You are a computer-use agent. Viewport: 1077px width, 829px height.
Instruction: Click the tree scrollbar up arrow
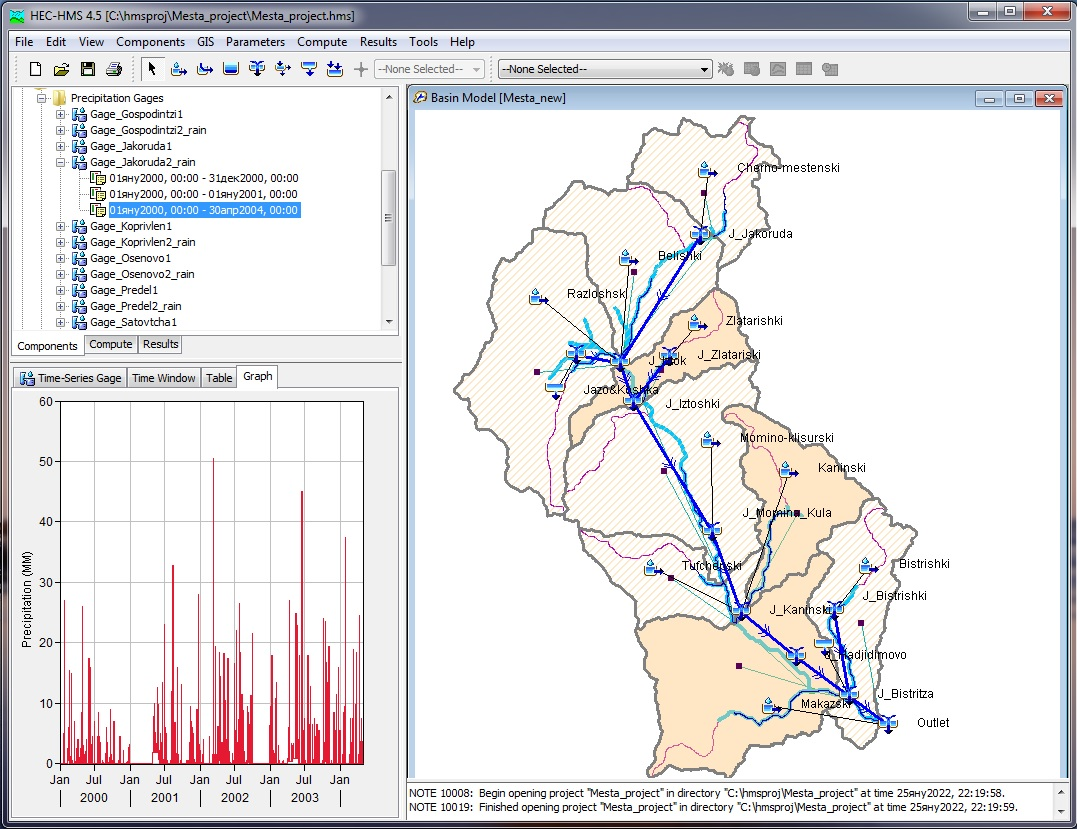pos(389,98)
